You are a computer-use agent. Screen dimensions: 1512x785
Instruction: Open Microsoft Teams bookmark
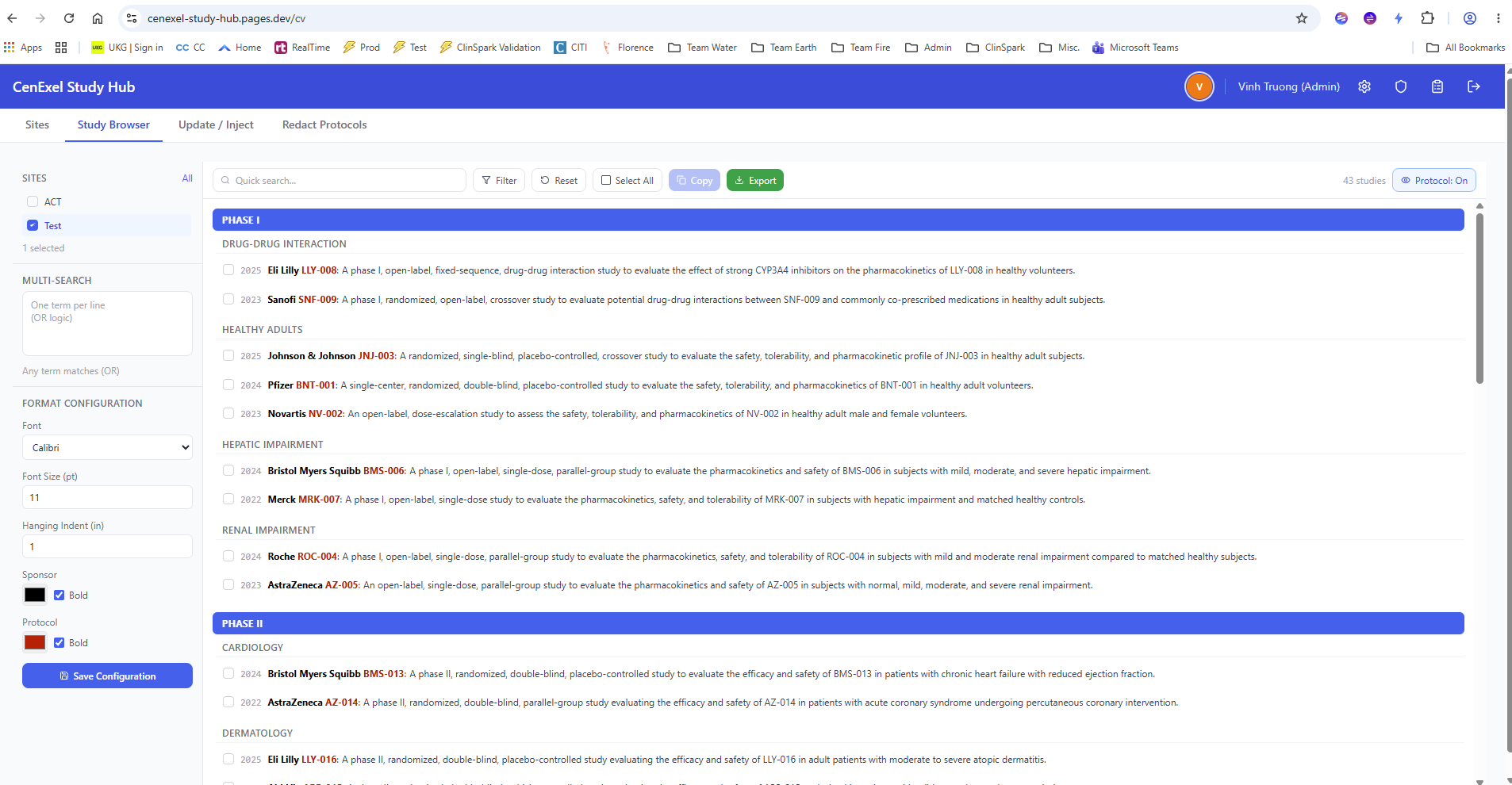coord(1135,48)
